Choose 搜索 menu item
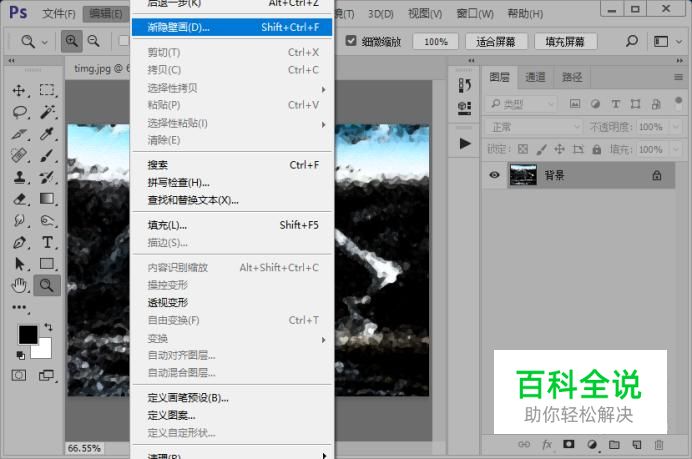Screen dimensions: 692x459 (x=232, y=165)
